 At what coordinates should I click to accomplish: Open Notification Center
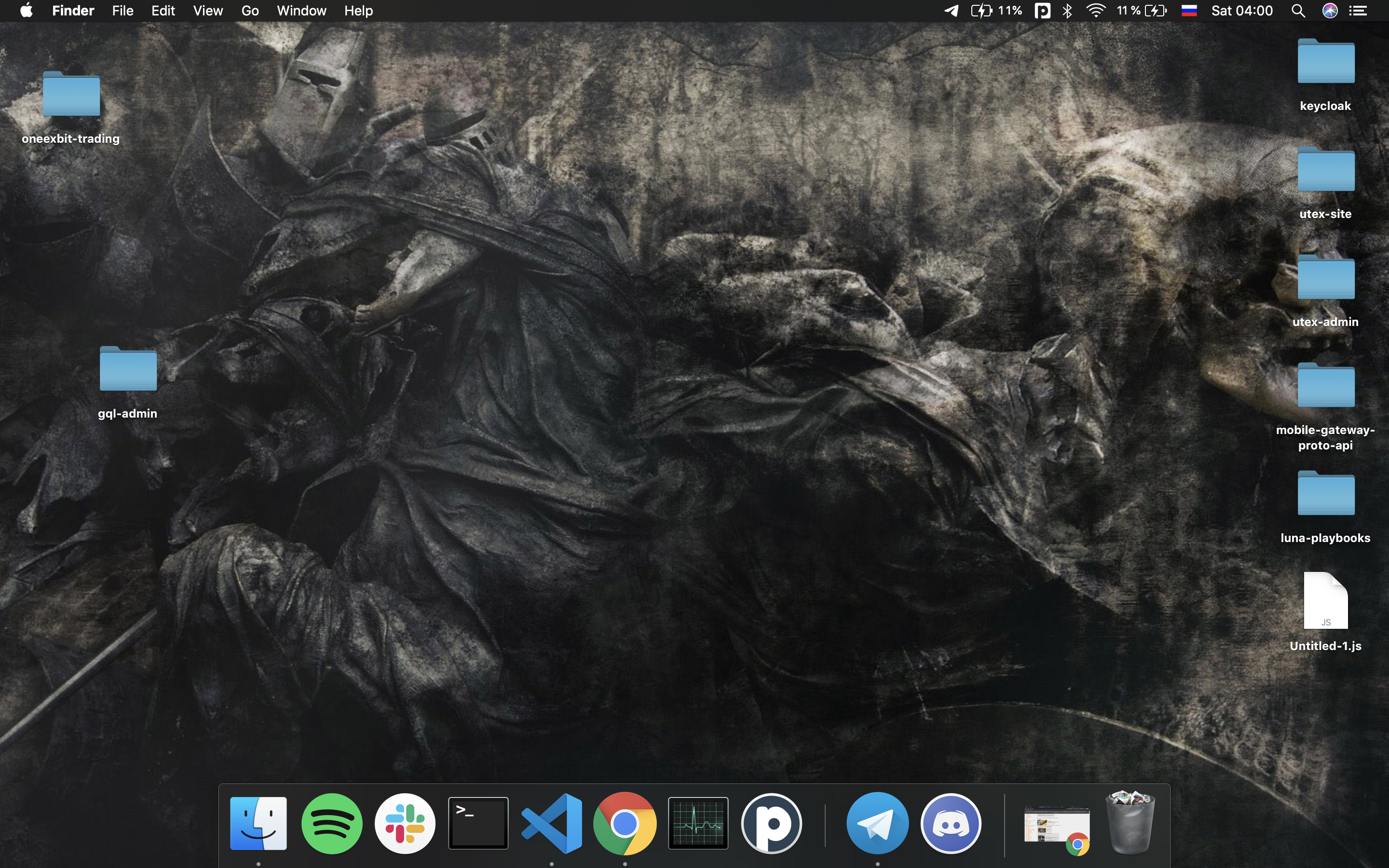coord(1358,10)
